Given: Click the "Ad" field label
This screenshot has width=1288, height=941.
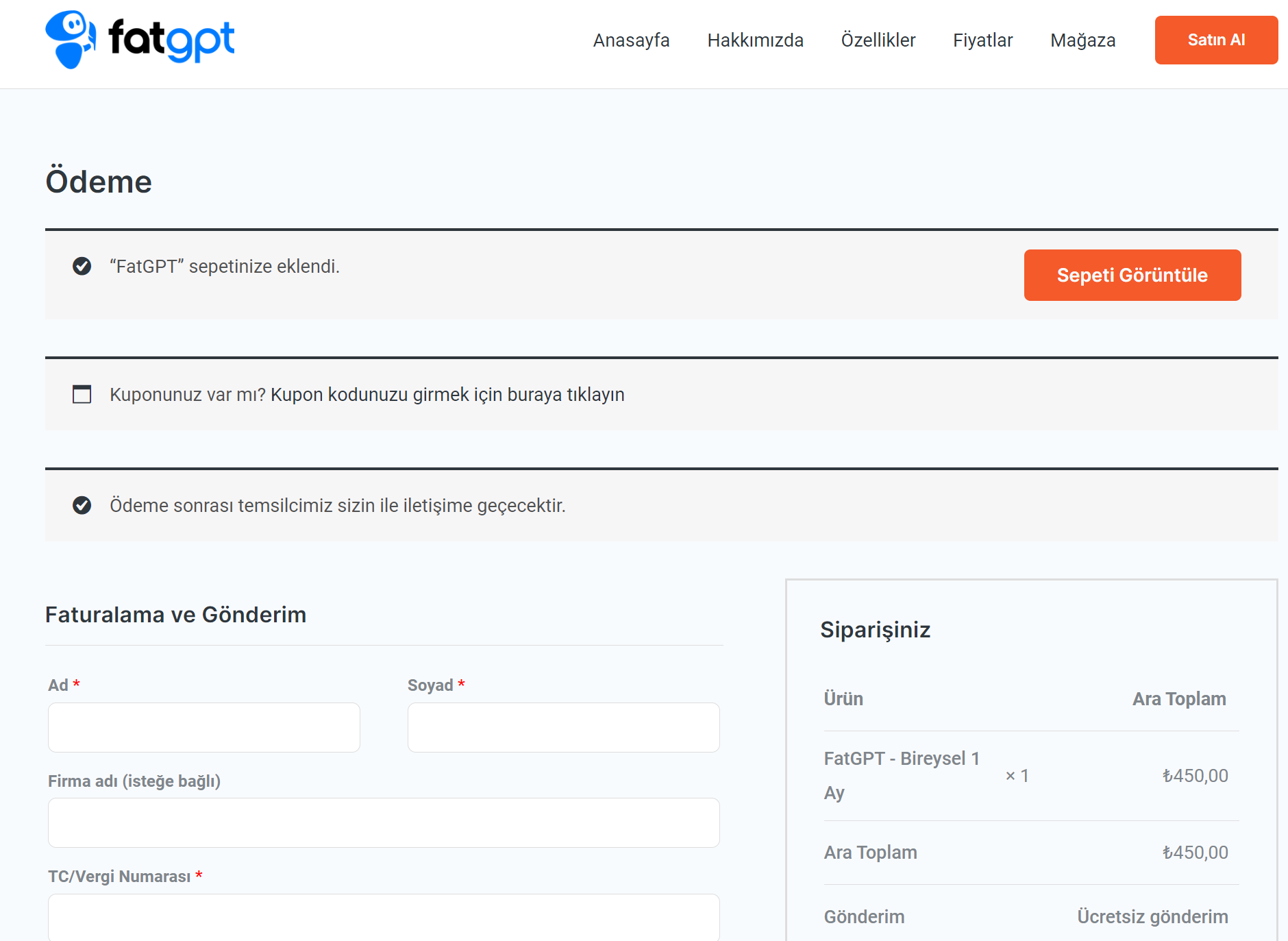Looking at the screenshot, I should click(58, 685).
